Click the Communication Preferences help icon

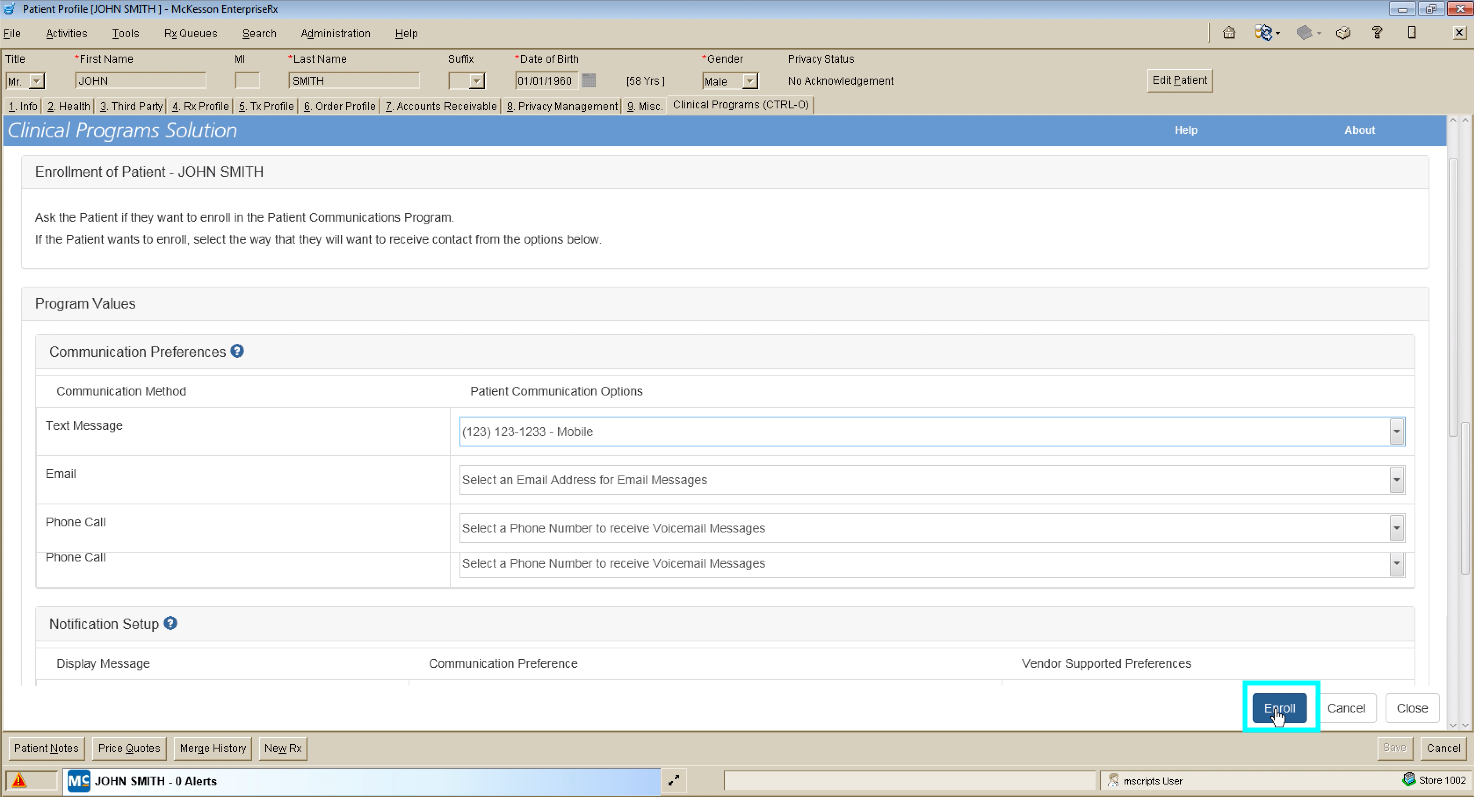click(237, 351)
